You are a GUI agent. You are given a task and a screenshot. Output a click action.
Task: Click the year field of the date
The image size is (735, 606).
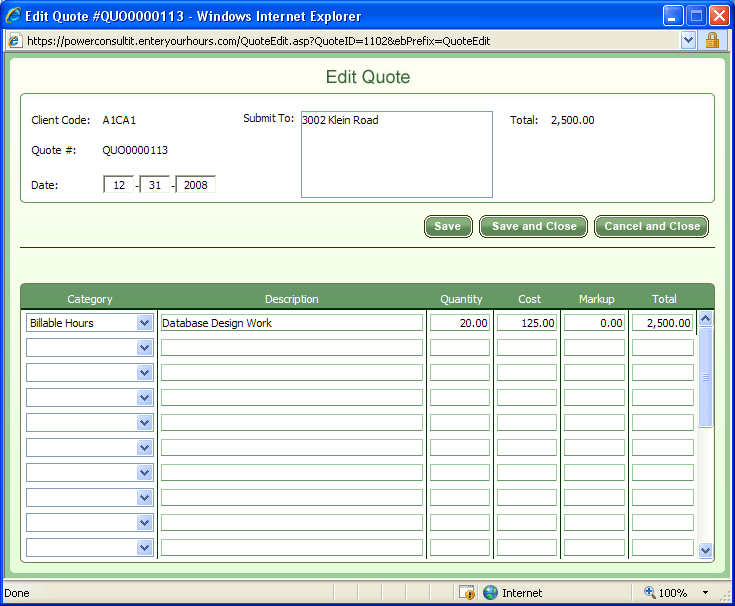tap(196, 185)
